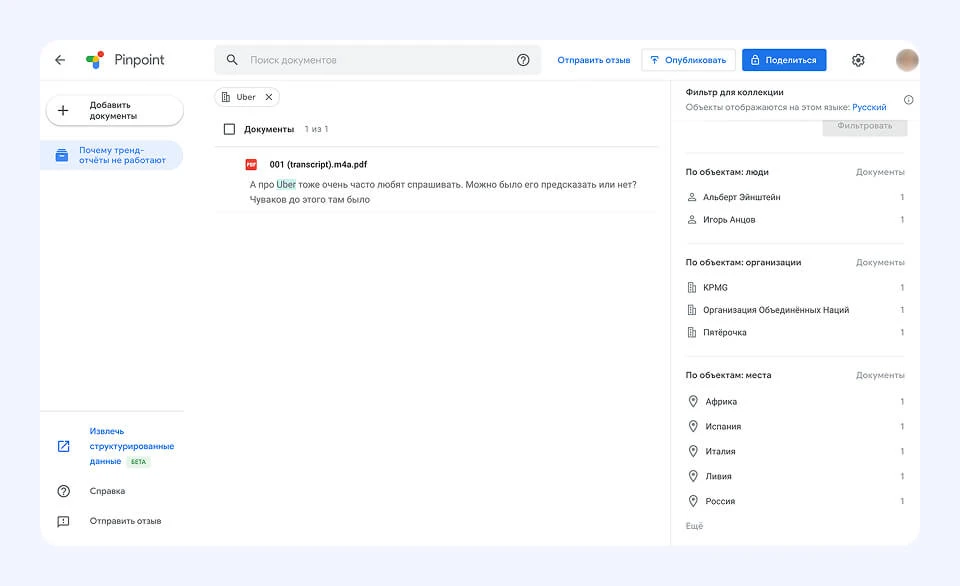Click building icon beside Пятёрочка
Image resolution: width=960 pixels, height=586 pixels.
tap(692, 332)
